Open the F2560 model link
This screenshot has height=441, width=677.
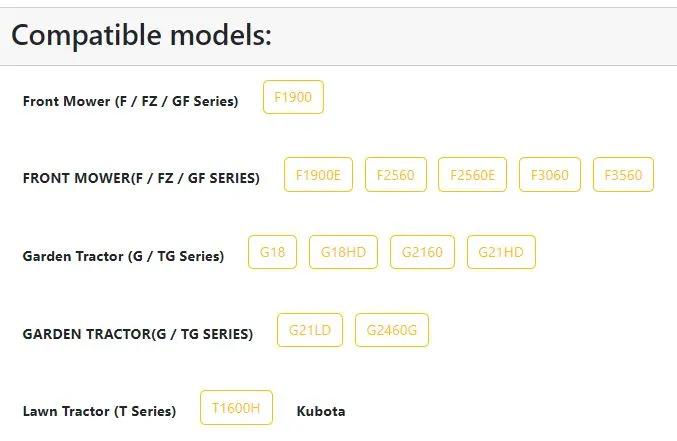click(x=395, y=174)
